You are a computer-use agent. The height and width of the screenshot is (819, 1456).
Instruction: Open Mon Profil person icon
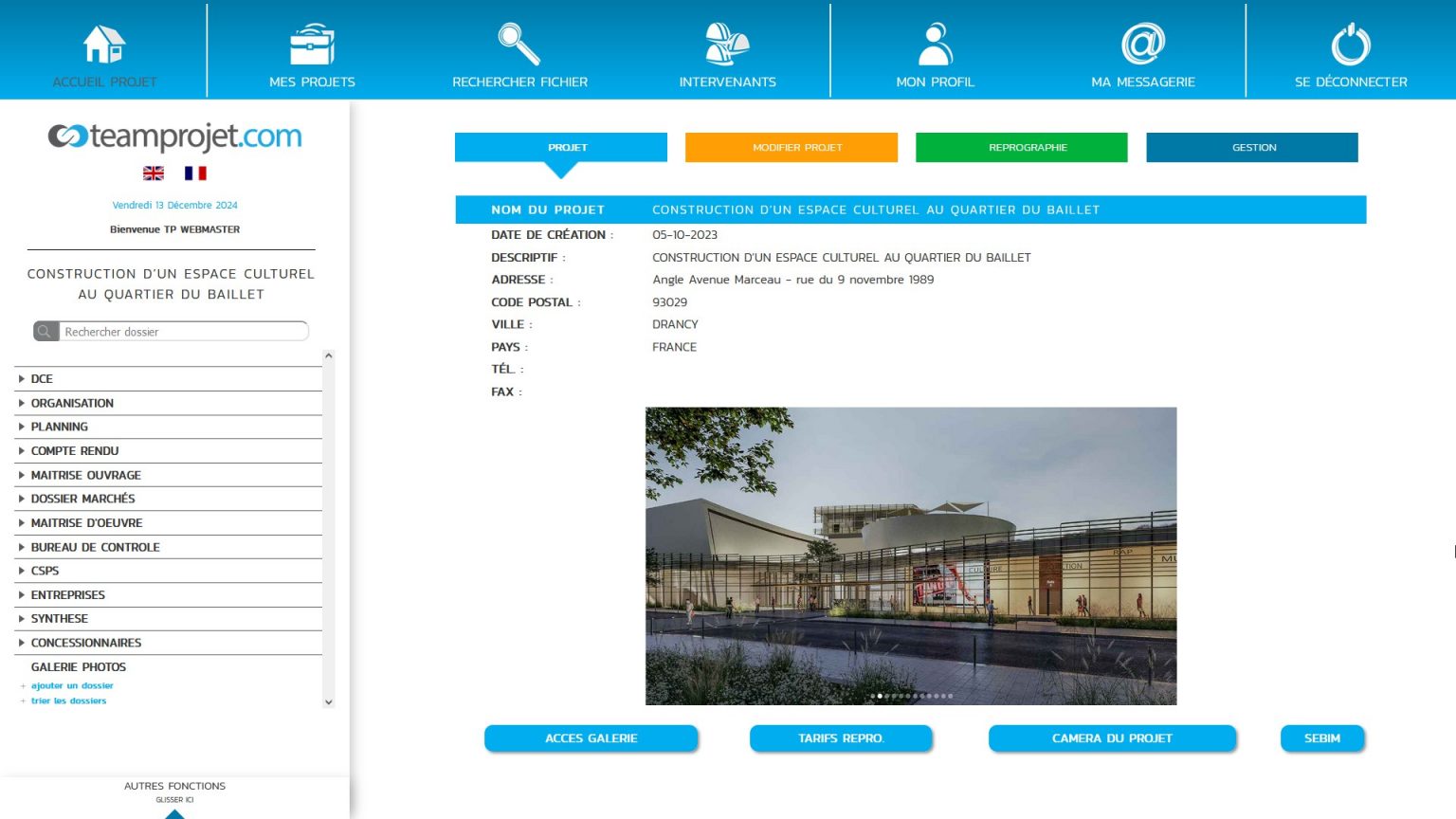point(935,45)
